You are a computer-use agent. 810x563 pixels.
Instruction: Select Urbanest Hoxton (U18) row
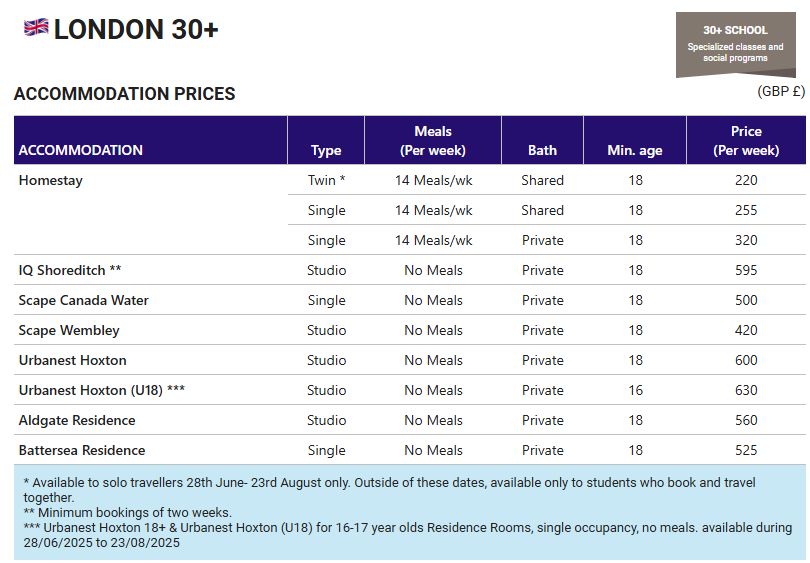point(410,390)
